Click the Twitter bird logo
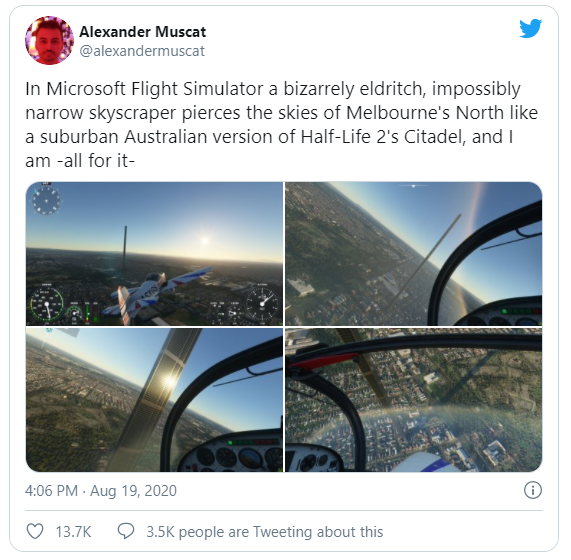Screen dimensions: 571x560 coord(531,28)
